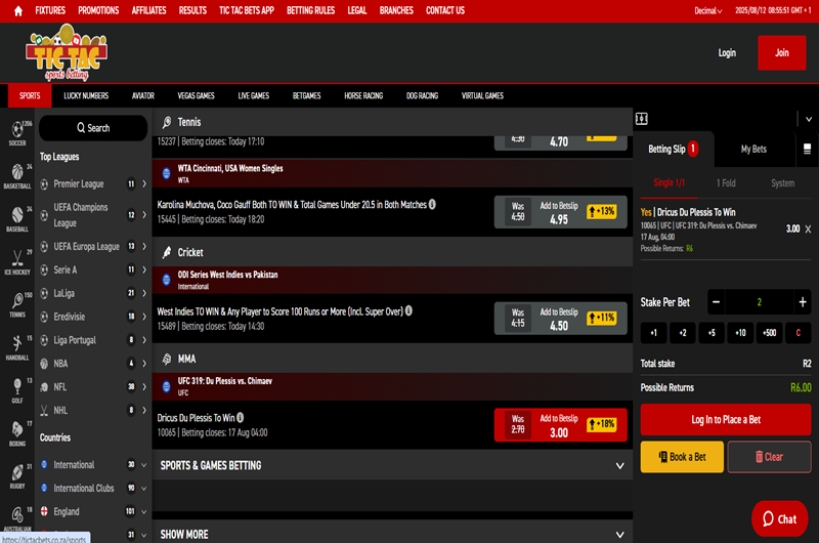The width and height of the screenshot is (819, 543).
Task: Open the Decimal odds format dropdown
Action: tap(708, 11)
